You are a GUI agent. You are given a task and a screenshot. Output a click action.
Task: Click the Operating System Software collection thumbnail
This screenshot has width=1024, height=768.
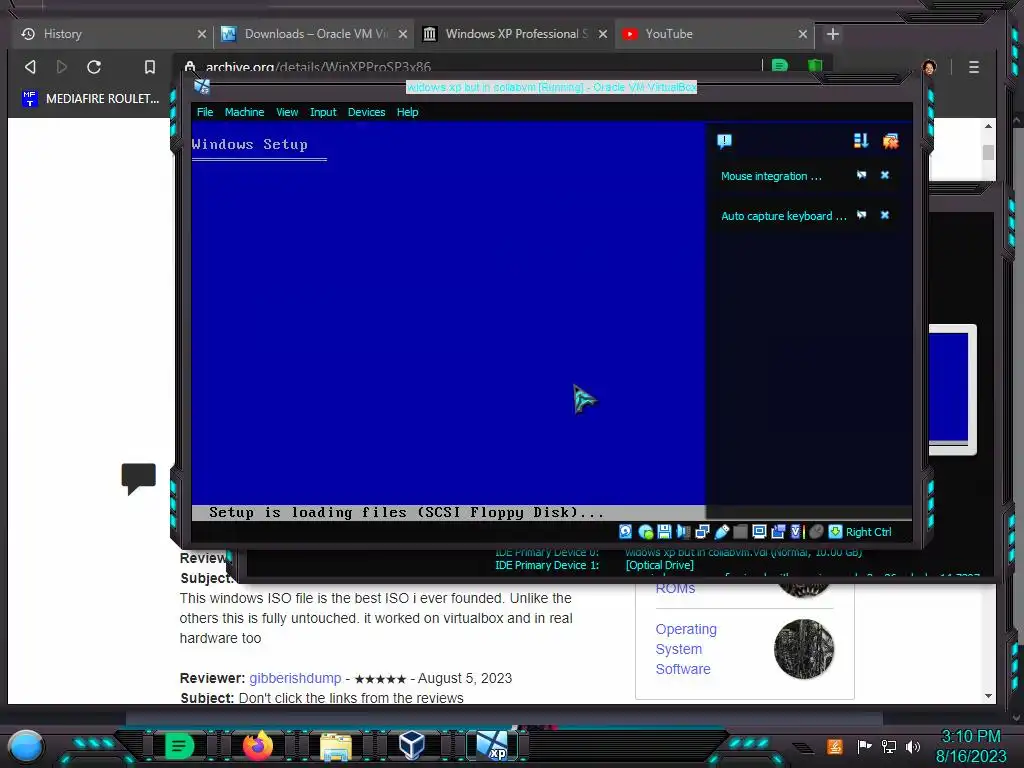click(803, 649)
